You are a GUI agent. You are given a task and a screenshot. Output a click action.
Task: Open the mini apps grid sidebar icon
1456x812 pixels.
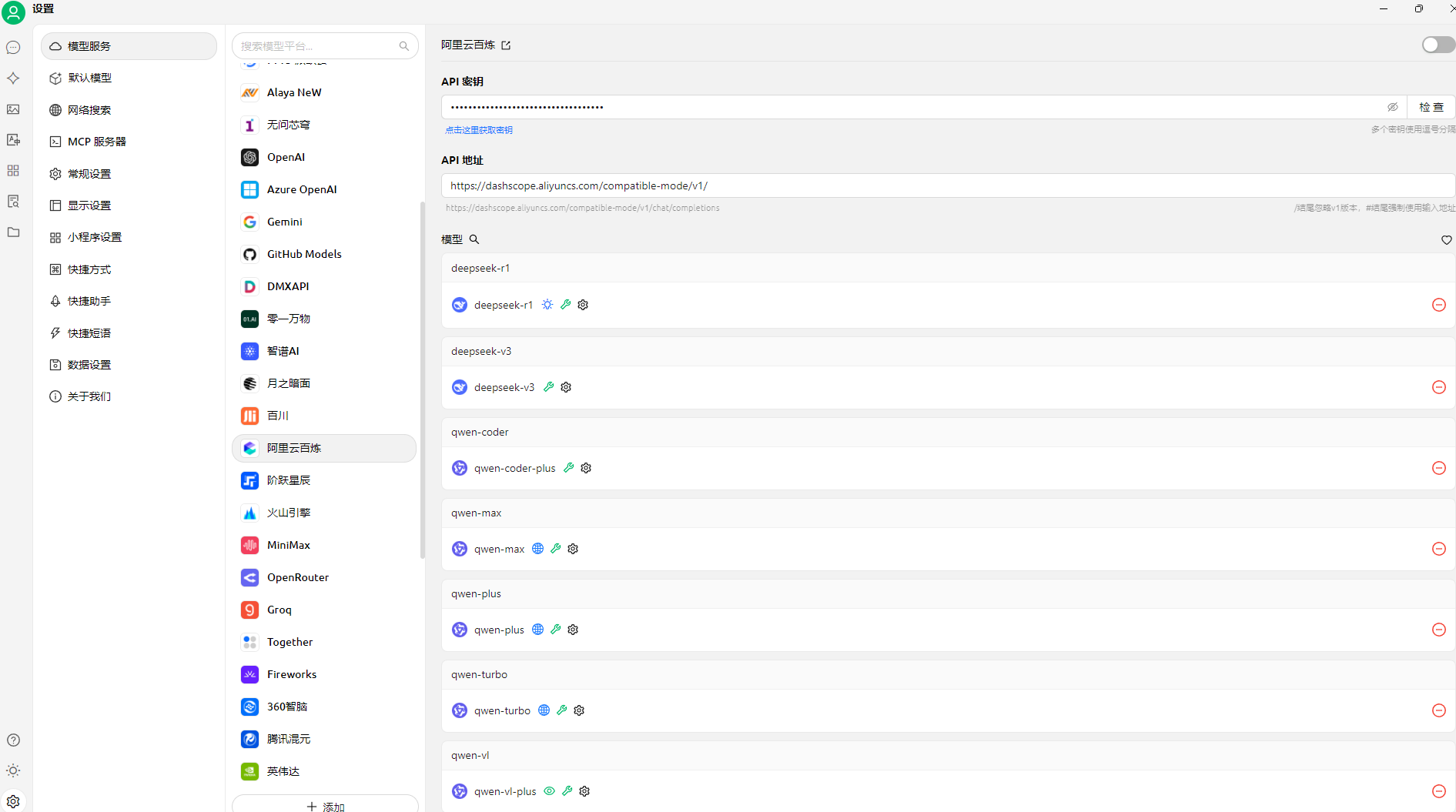[13, 171]
